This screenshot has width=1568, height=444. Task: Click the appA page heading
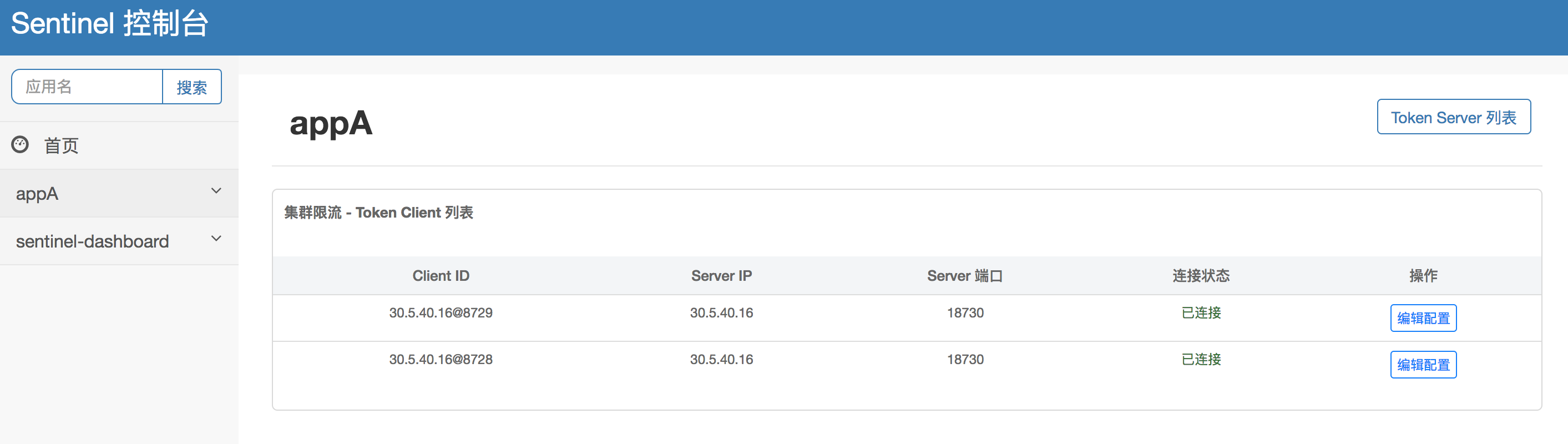click(x=331, y=124)
